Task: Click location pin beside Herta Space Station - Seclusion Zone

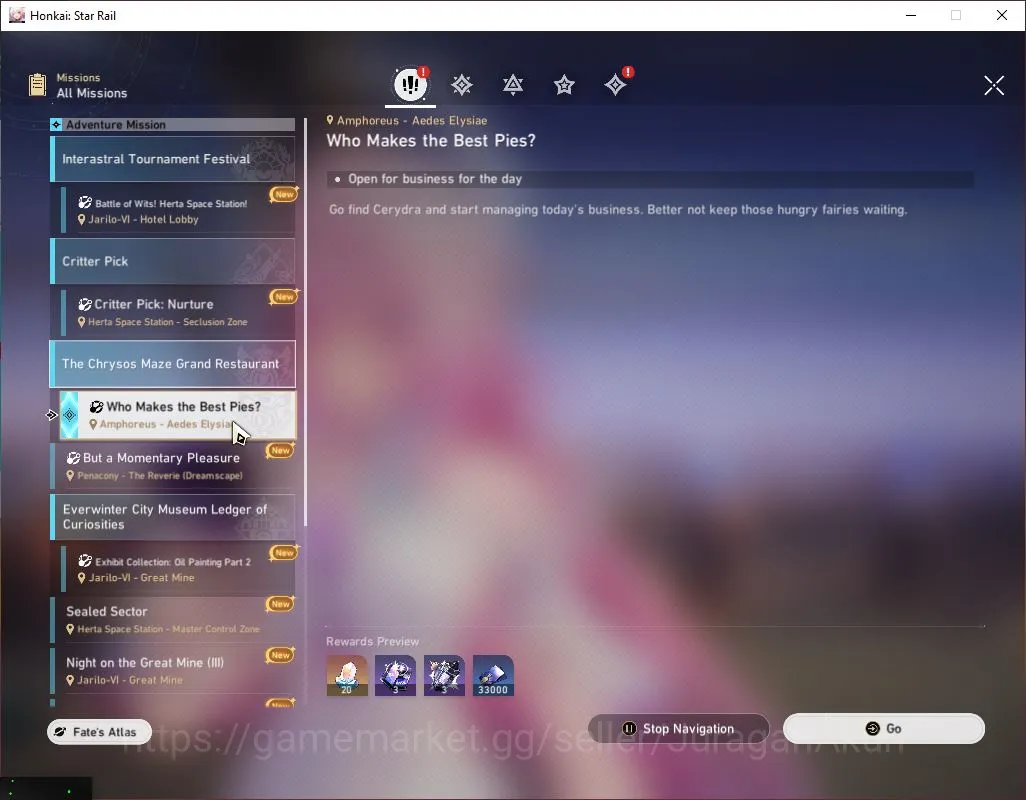Action: point(81,322)
